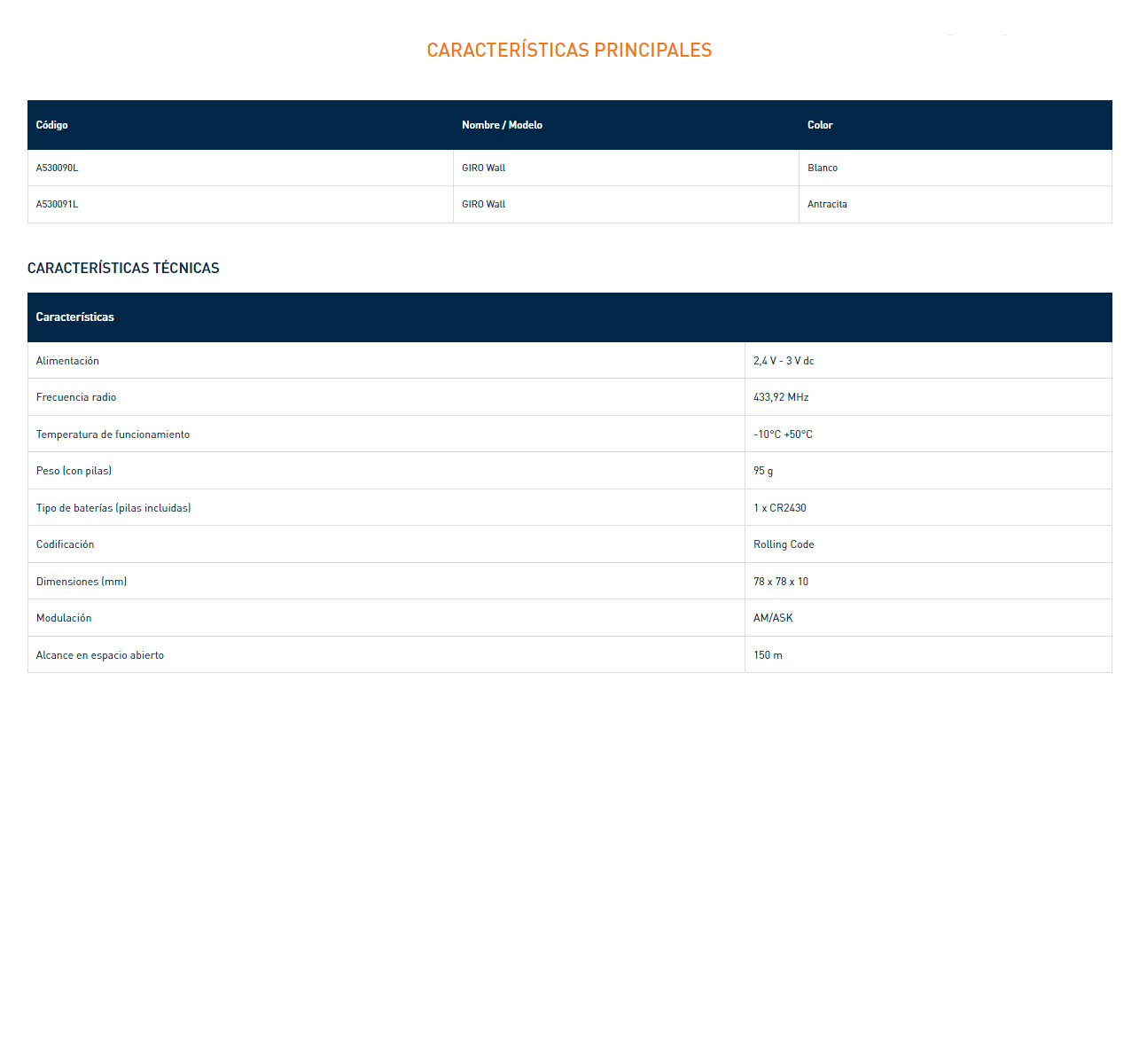Click the AM/ASK modulation value
1139x1064 pixels.
[773, 618]
